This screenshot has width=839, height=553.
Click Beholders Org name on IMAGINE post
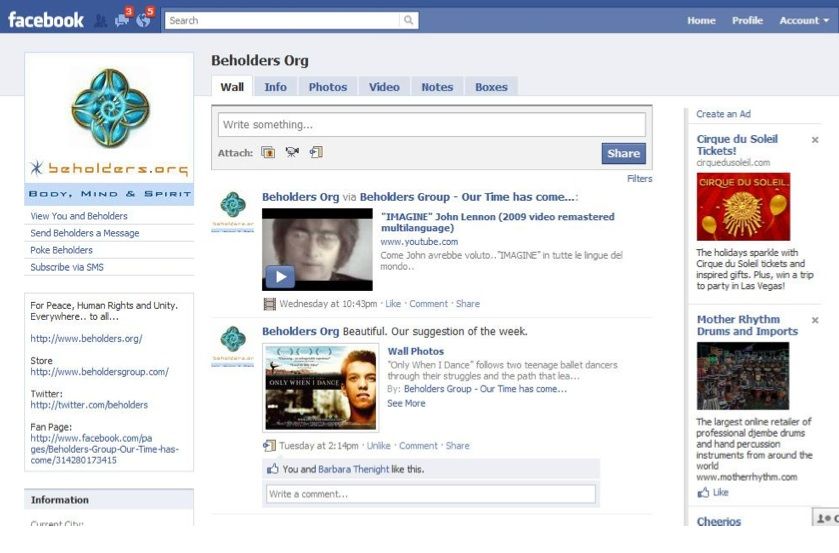point(300,196)
